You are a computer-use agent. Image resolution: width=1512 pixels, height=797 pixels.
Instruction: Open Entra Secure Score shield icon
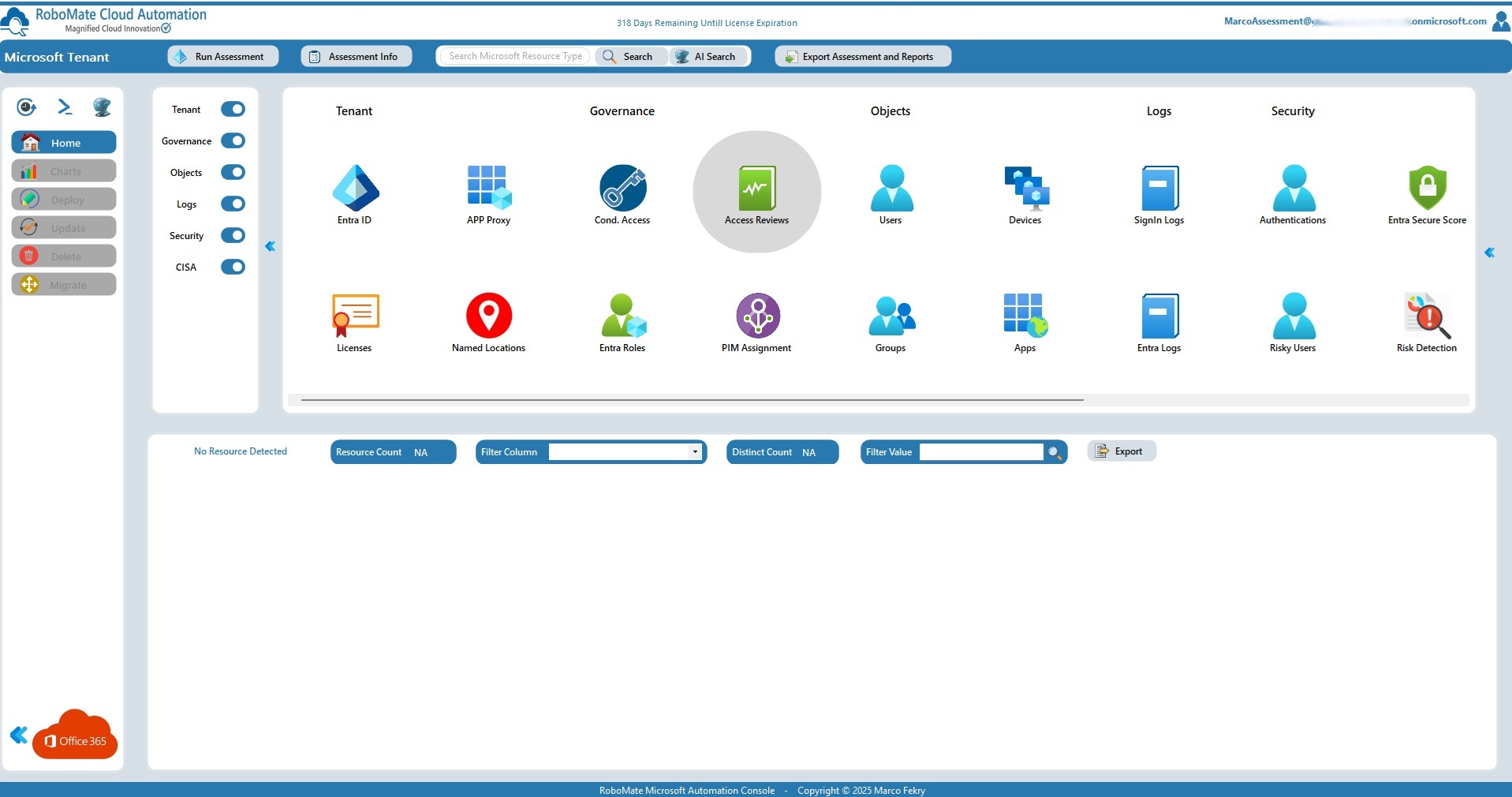(x=1428, y=188)
